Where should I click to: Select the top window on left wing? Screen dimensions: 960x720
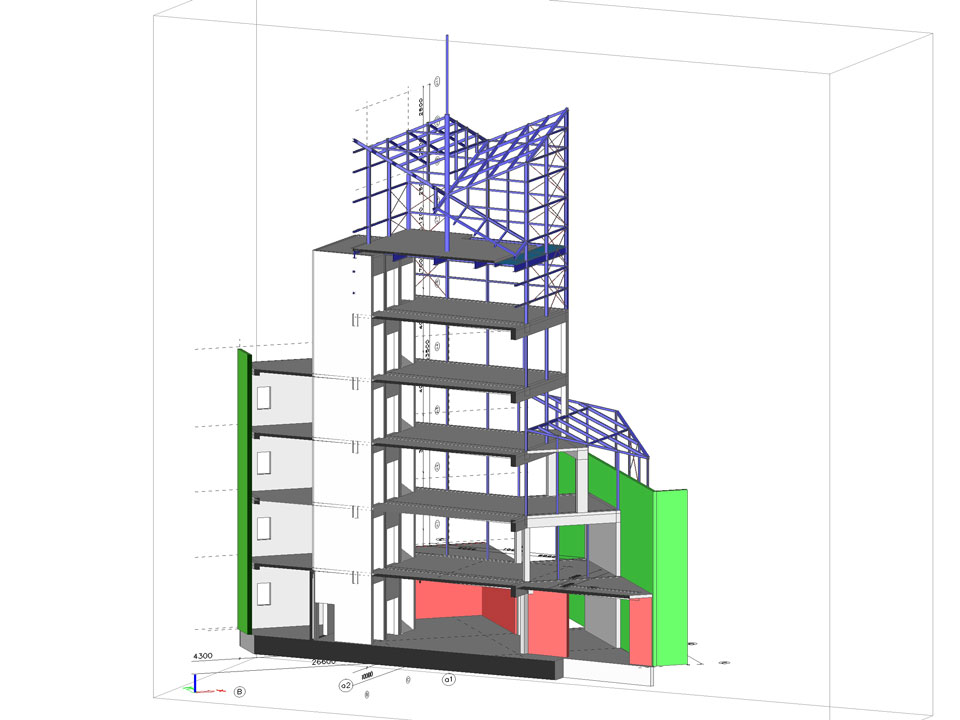264,398
